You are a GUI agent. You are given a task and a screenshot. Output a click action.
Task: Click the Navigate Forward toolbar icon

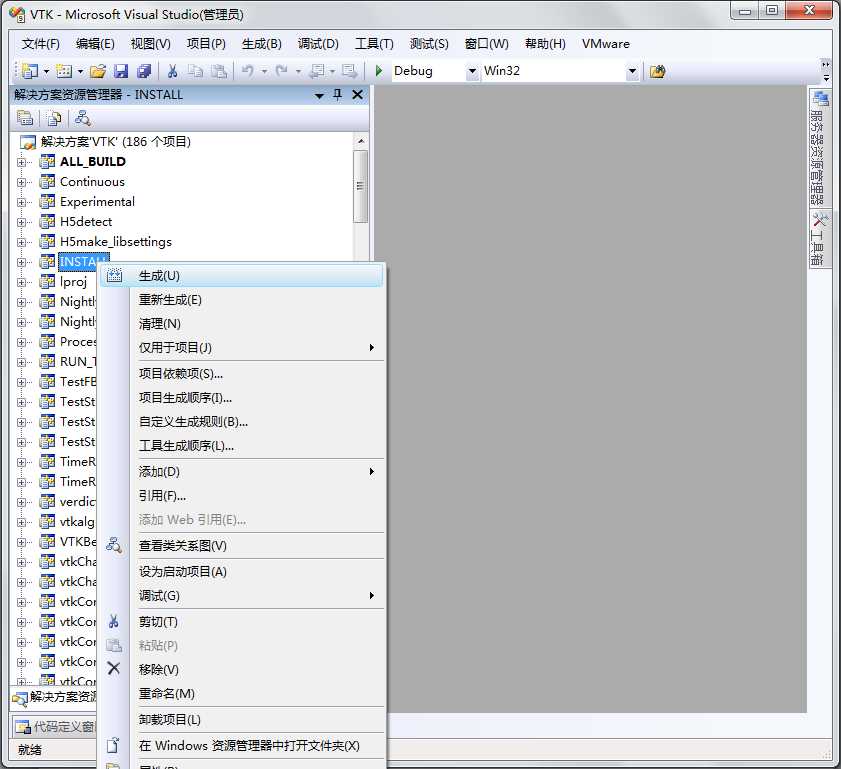(x=349, y=71)
